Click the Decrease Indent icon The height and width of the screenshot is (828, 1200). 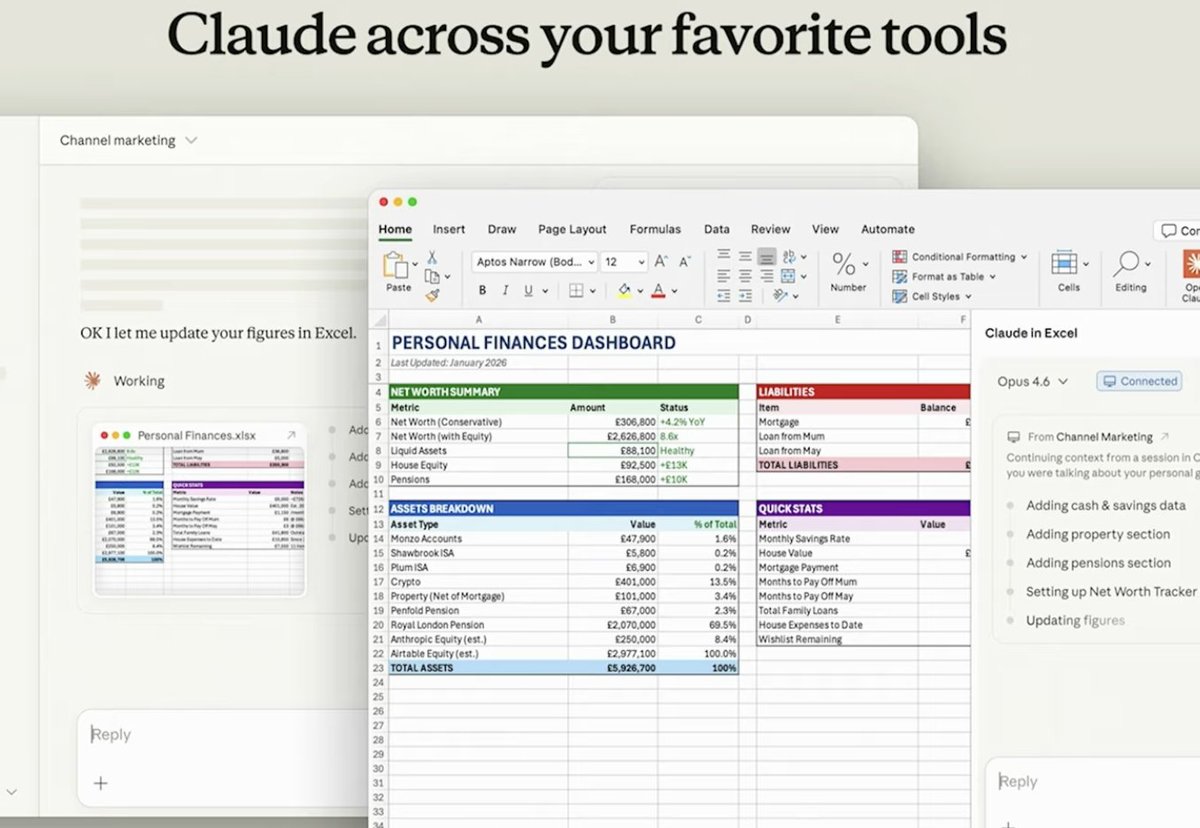point(723,295)
